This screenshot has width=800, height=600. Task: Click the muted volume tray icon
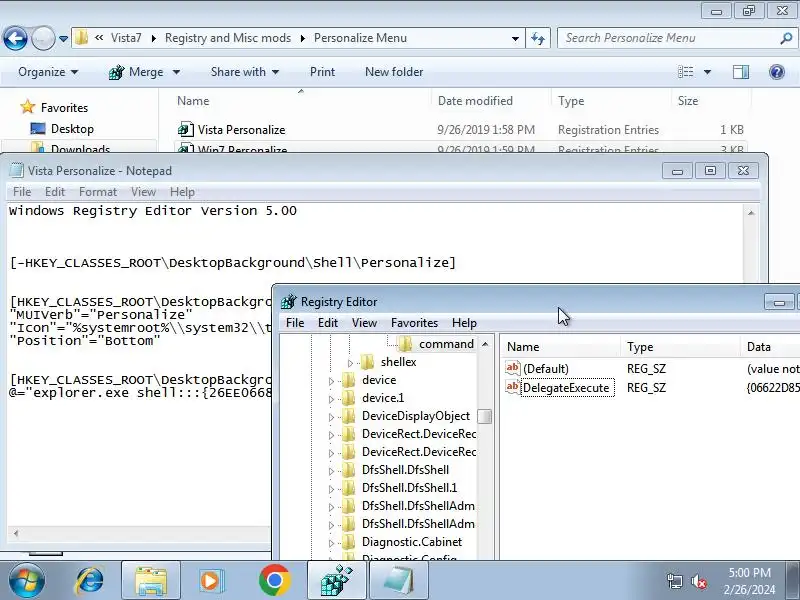(x=698, y=581)
